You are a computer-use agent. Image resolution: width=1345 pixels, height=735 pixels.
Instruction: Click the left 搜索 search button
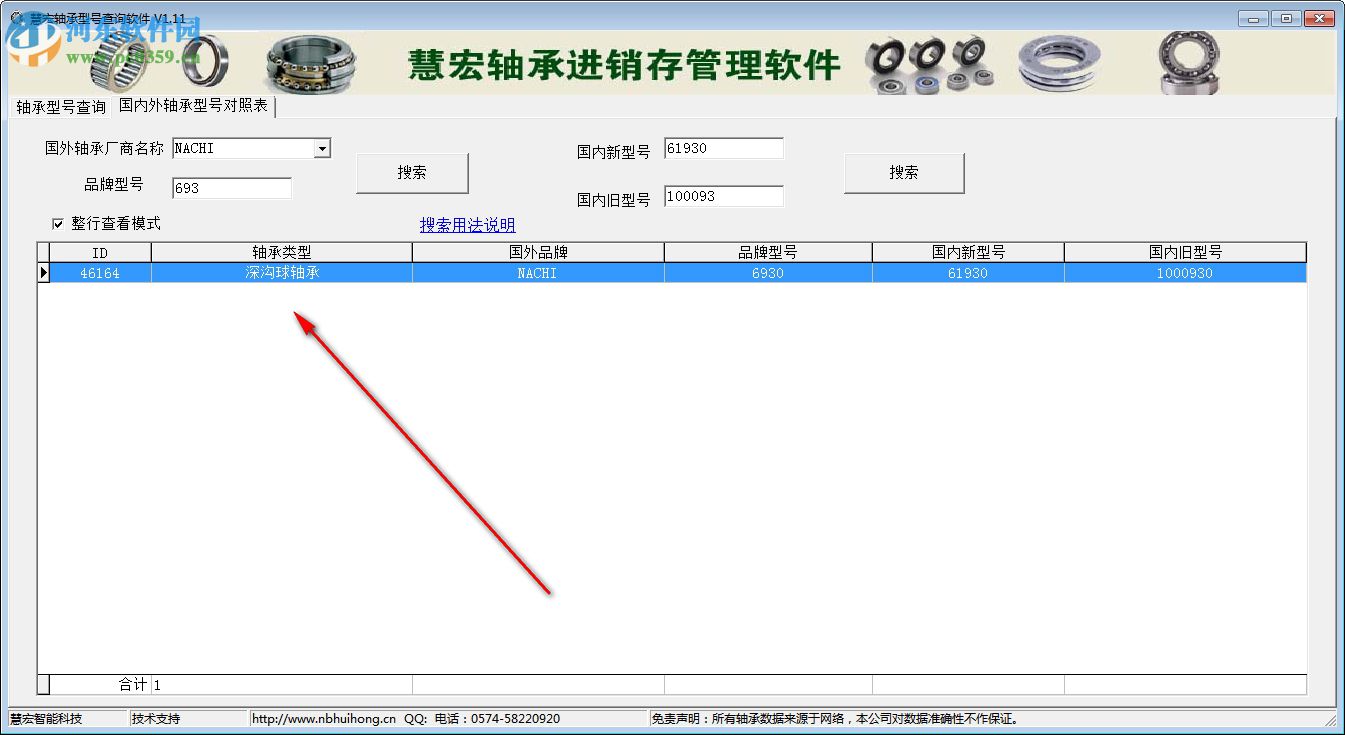point(411,172)
